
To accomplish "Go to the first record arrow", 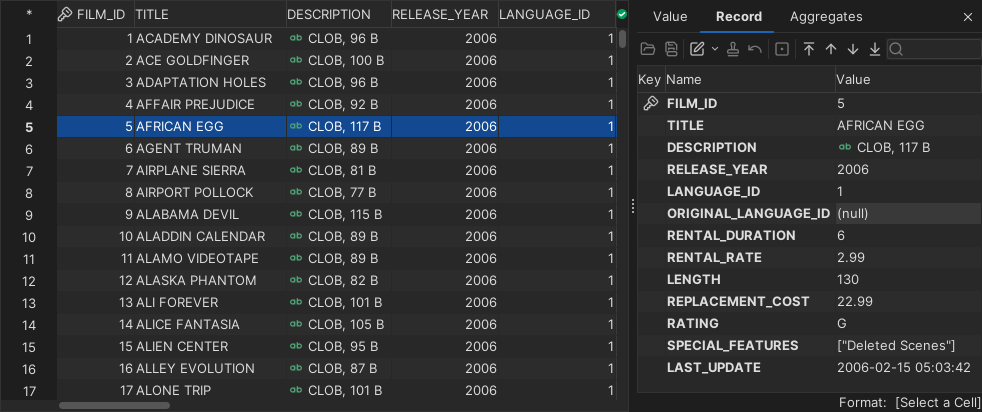I will [809, 49].
